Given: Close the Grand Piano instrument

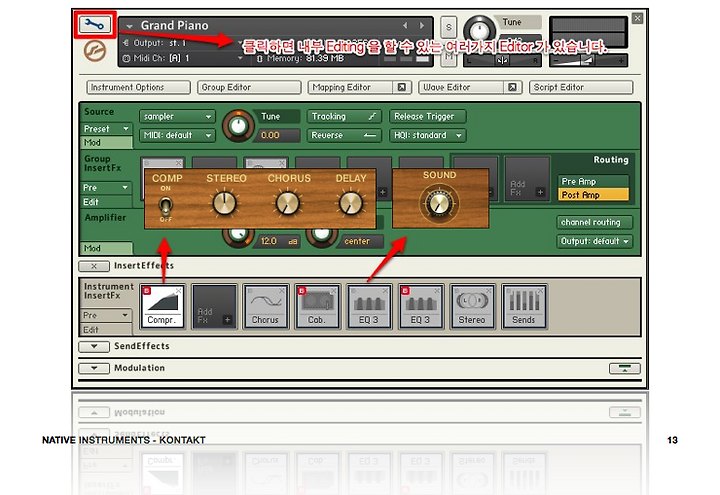Looking at the screenshot, I should pyautogui.click(x=637, y=18).
